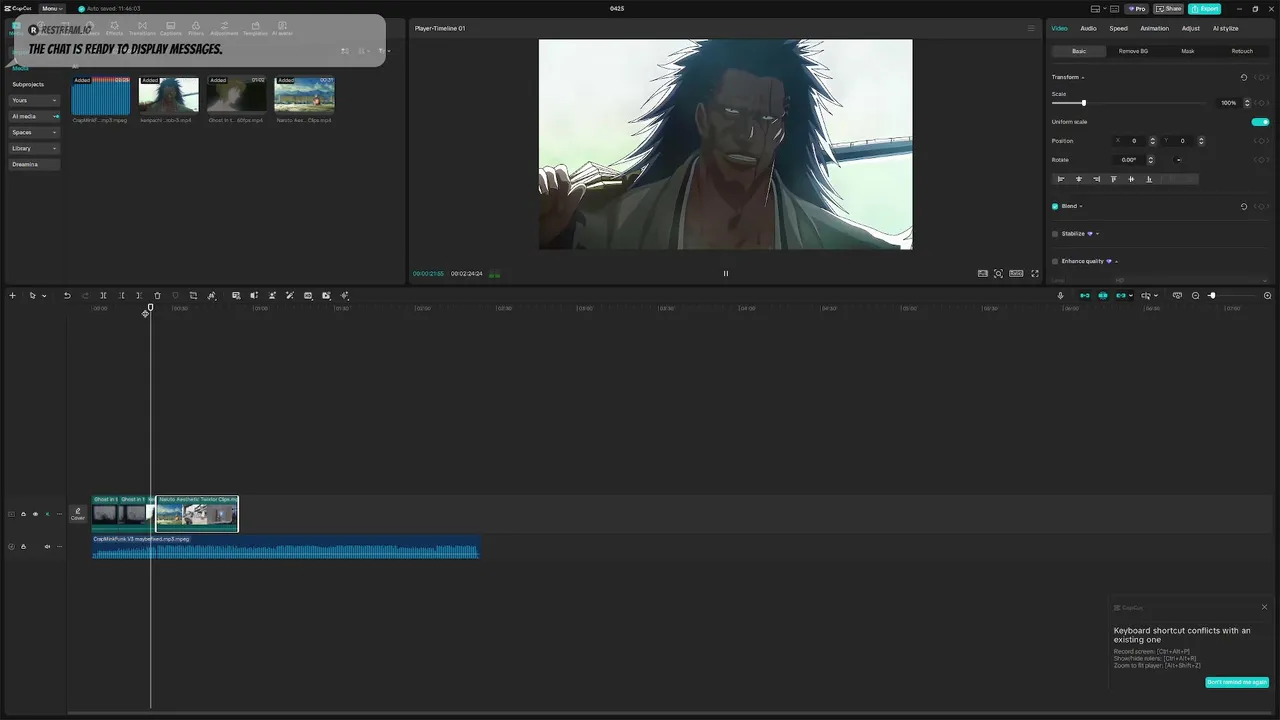Click the Pro button
The width and height of the screenshot is (1280, 720).
pyautogui.click(x=1136, y=8)
